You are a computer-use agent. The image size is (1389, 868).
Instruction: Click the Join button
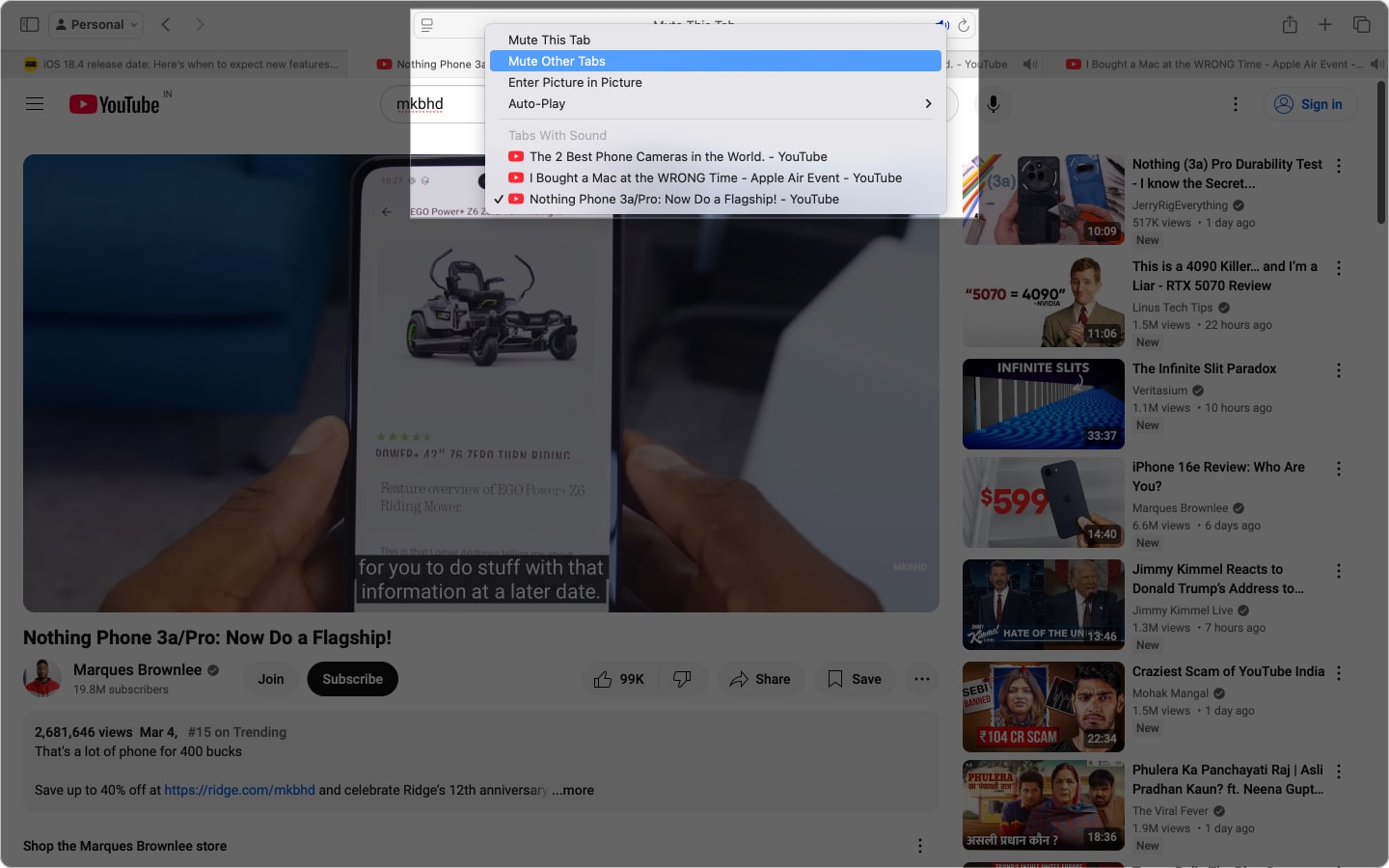(271, 679)
